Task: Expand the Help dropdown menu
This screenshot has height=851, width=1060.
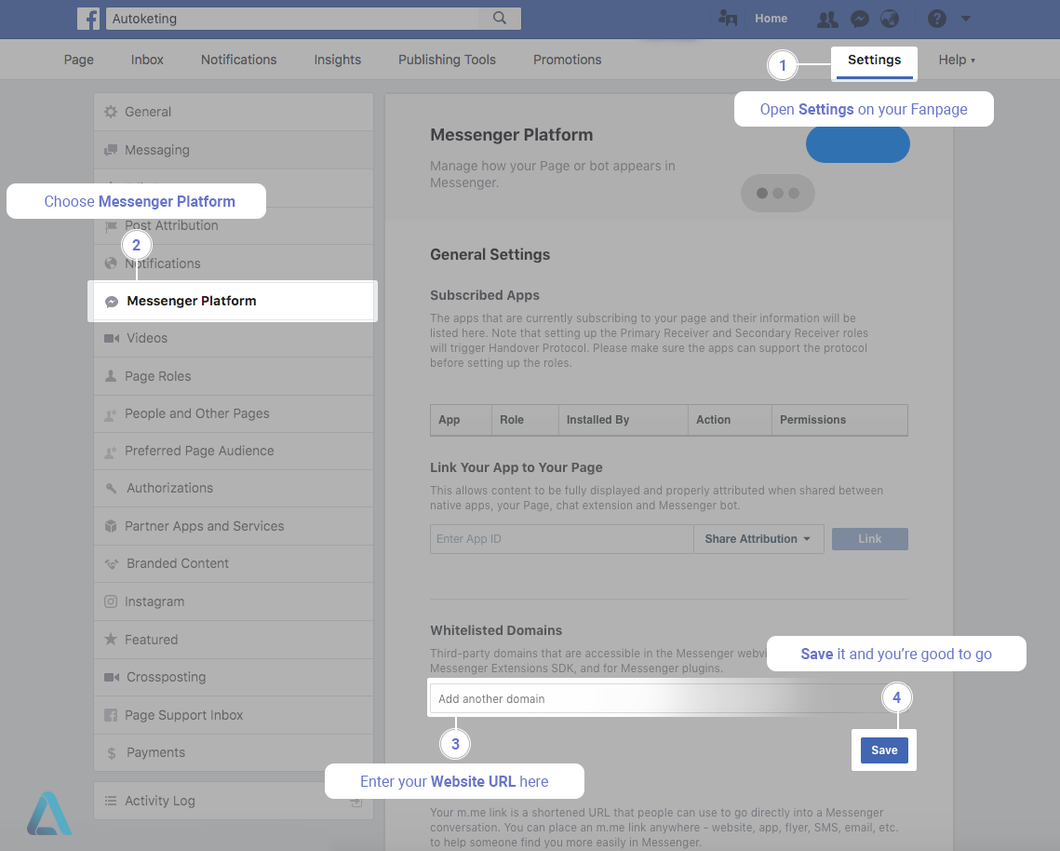Action: (x=956, y=60)
